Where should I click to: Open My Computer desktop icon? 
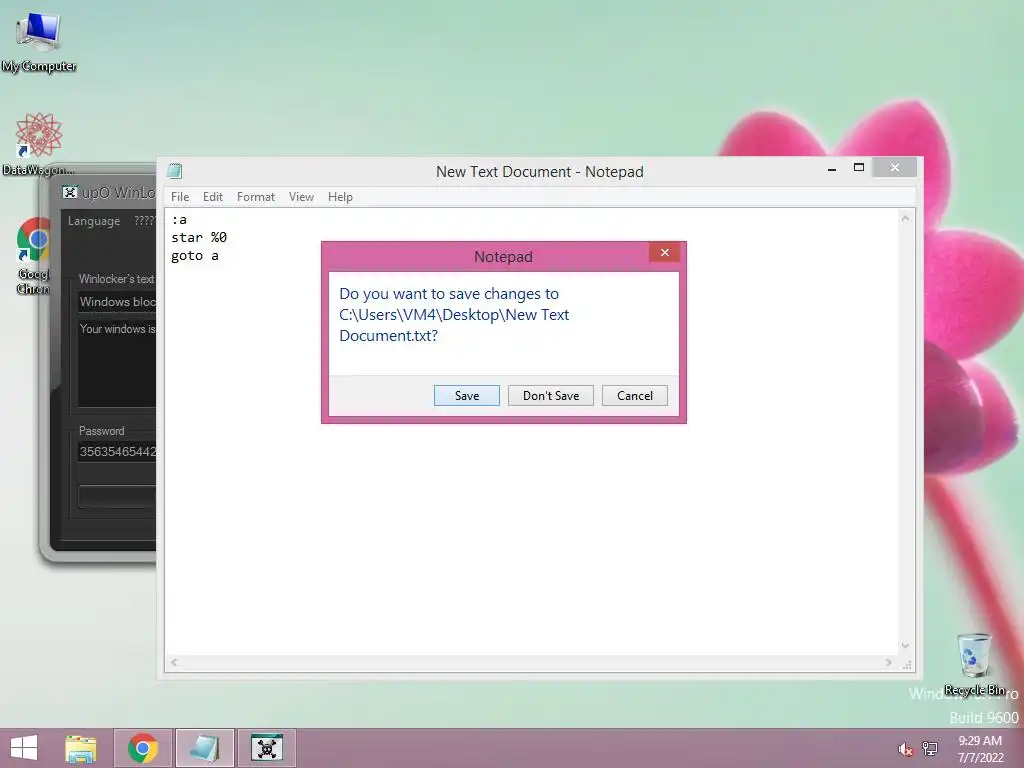coord(39,42)
